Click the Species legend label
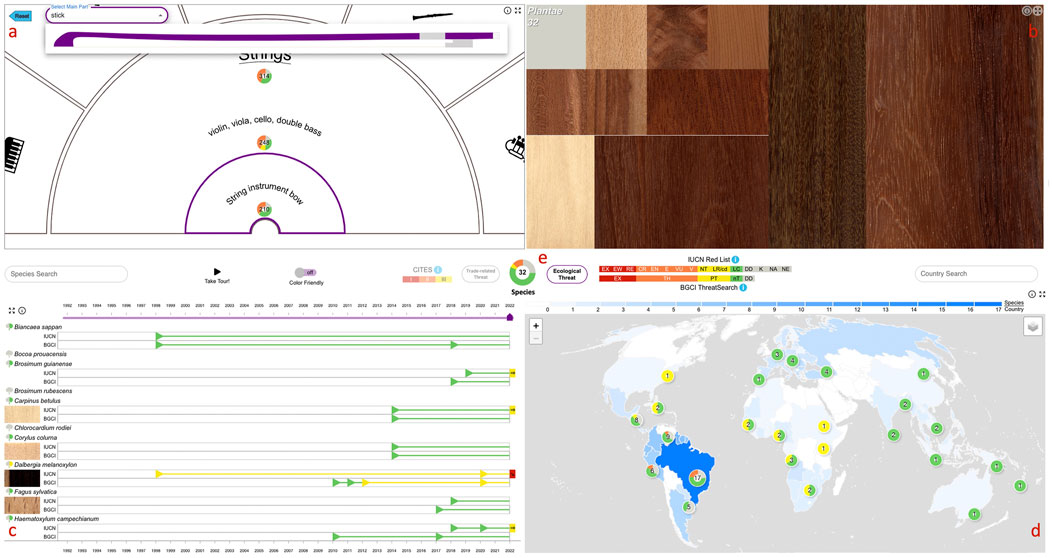The image size is (1052, 558). (x=1013, y=303)
